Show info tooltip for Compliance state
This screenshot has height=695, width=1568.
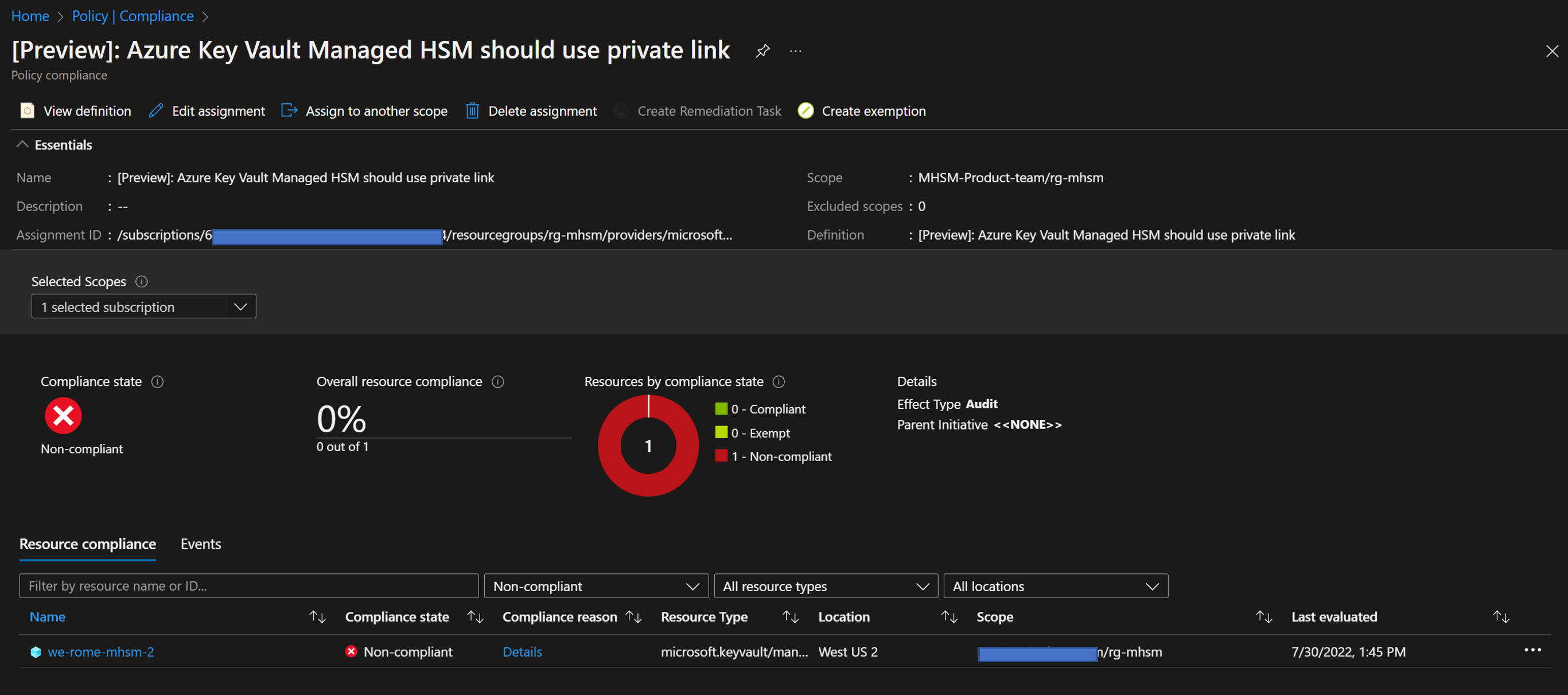coord(158,381)
